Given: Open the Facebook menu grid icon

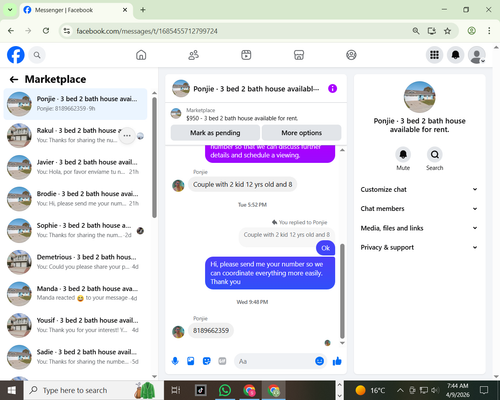Looking at the screenshot, I should pos(434,55).
